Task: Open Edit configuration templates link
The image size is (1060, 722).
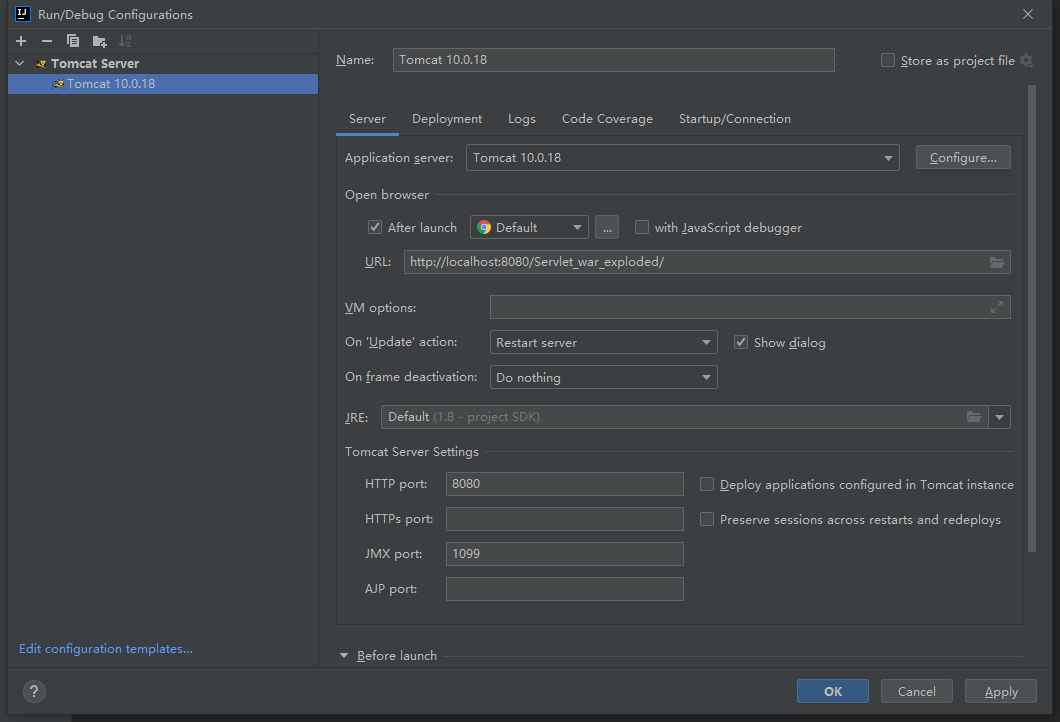Action: tap(105, 648)
